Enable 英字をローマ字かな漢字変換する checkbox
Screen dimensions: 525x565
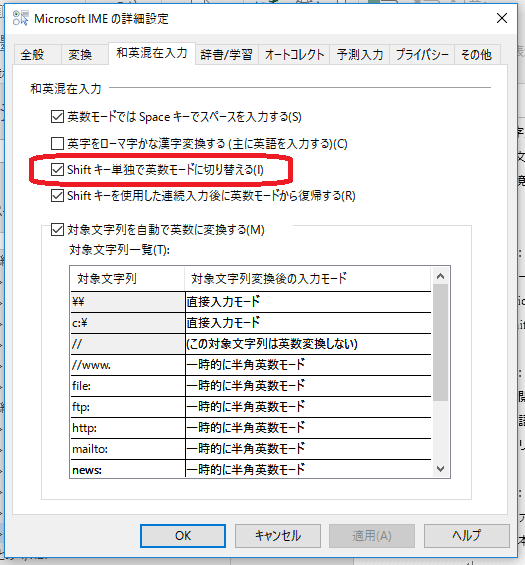[57, 143]
